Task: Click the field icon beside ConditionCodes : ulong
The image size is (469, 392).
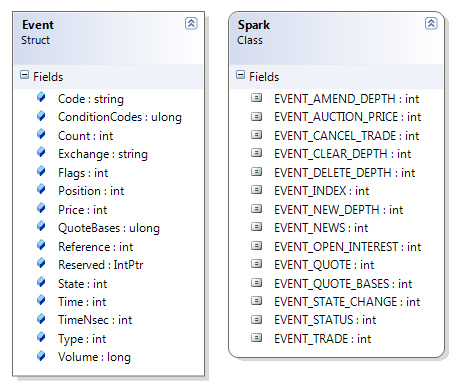Action: (x=41, y=116)
